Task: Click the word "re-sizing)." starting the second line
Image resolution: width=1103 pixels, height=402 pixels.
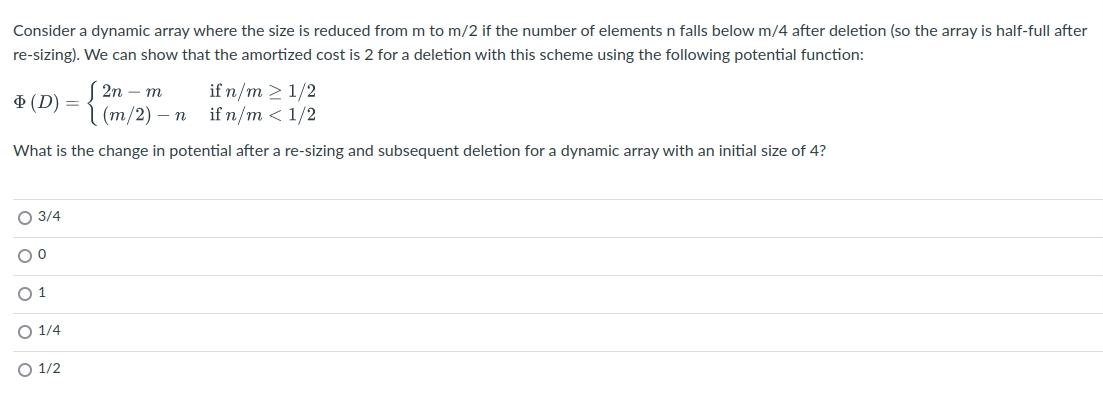Action: (x=46, y=56)
